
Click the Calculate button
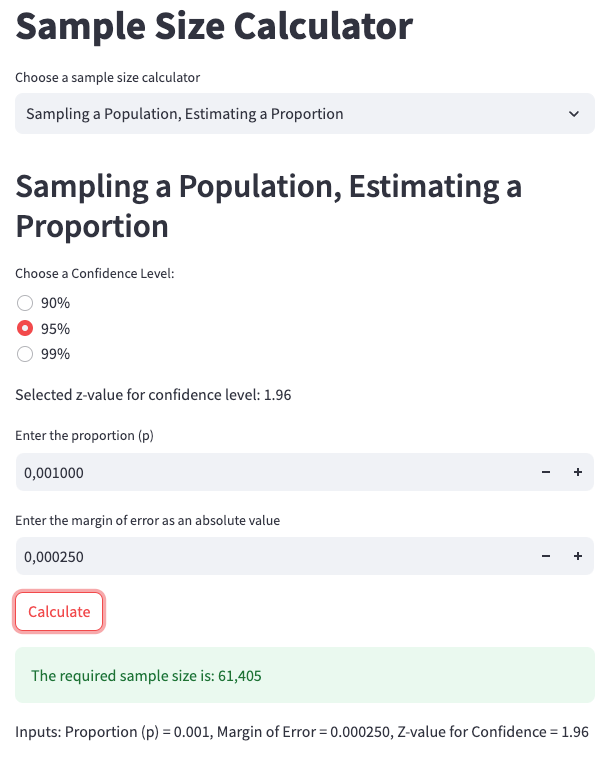(x=59, y=611)
